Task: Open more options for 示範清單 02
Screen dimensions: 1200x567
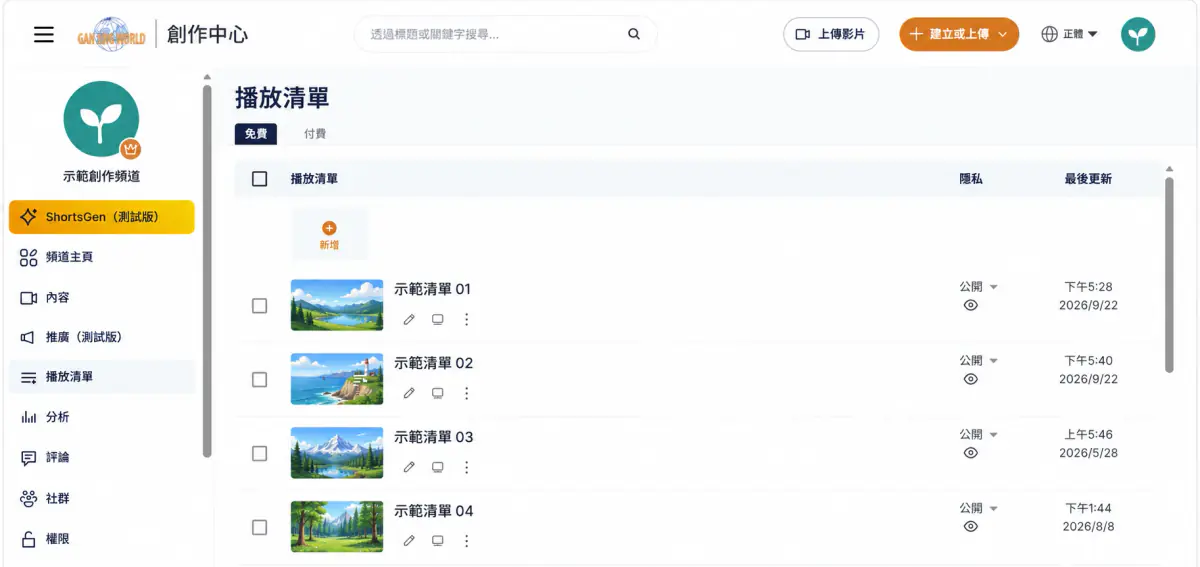Action: (466, 394)
